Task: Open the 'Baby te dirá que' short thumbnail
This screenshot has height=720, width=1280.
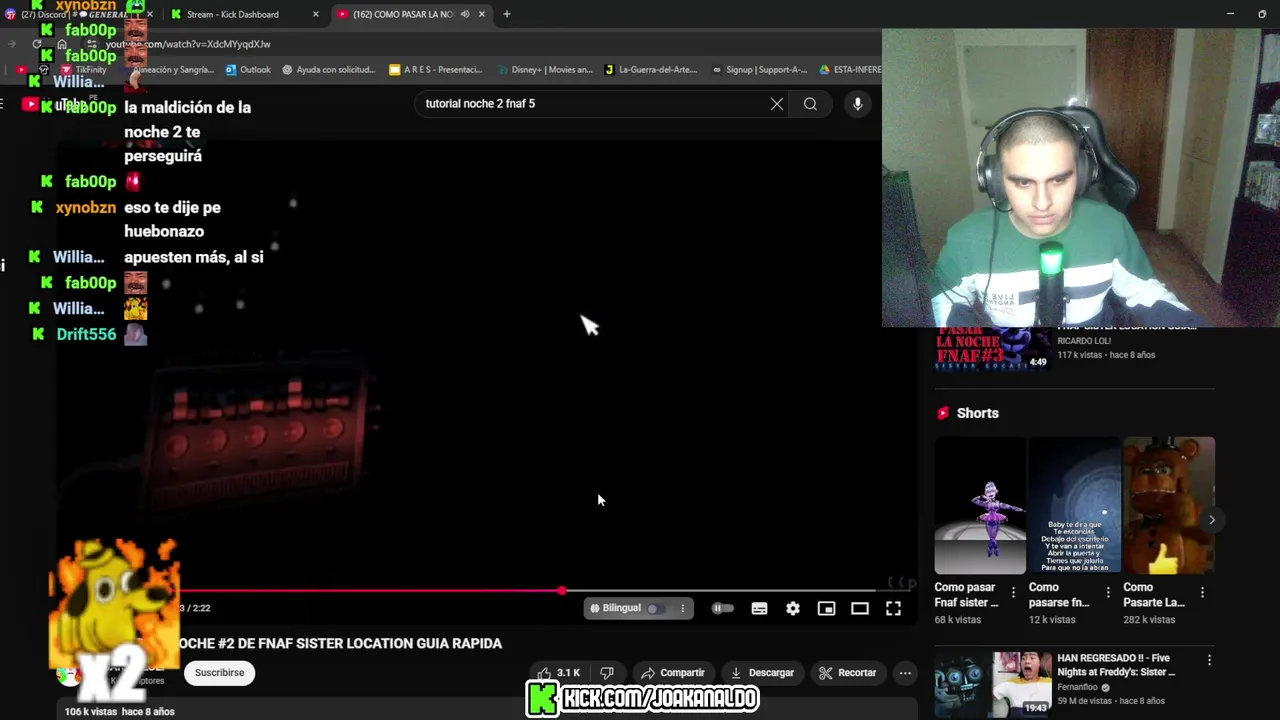Action: tap(1075, 505)
